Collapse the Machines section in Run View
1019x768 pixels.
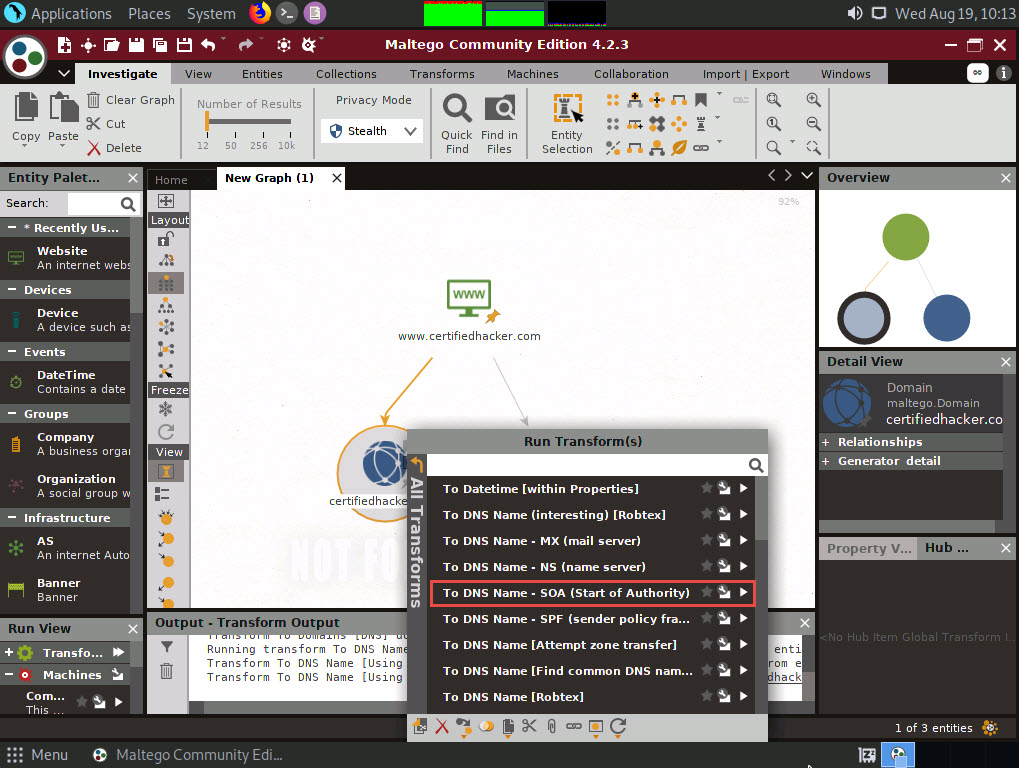pyautogui.click(x=9, y=675)
